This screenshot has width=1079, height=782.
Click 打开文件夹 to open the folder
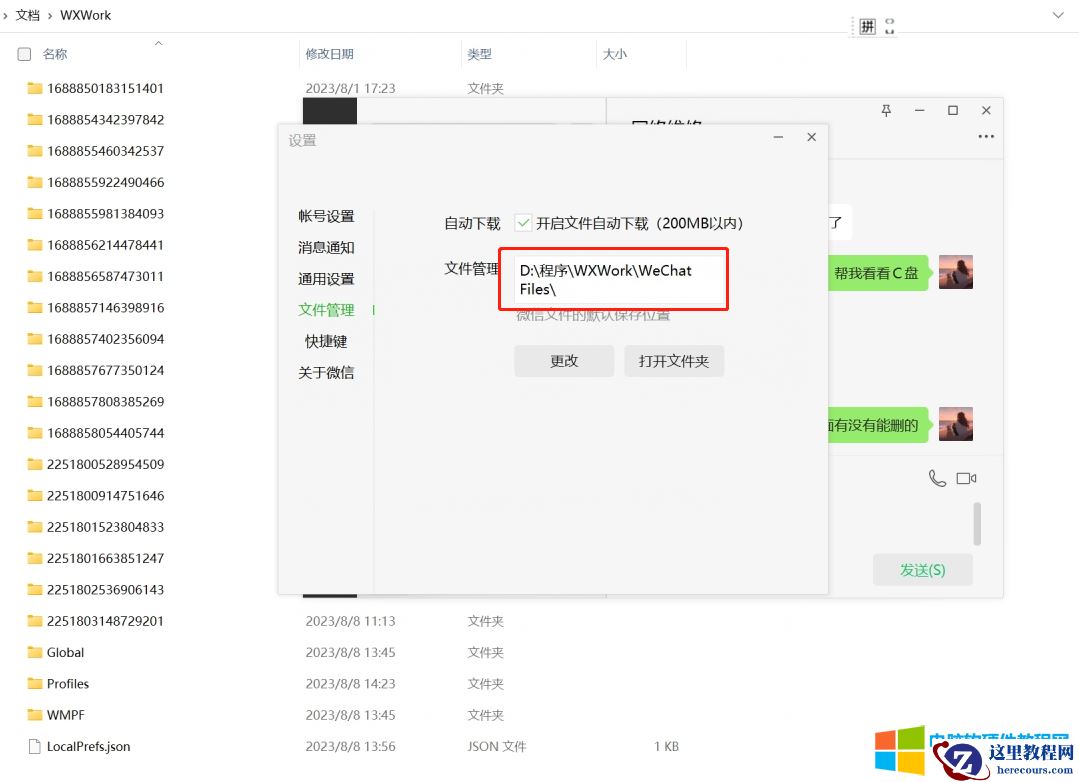coord(674,361)
